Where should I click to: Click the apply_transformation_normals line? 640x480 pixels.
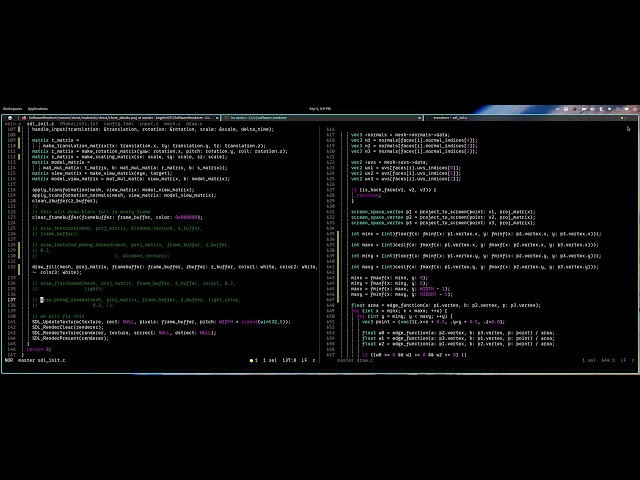pos(124,196)
